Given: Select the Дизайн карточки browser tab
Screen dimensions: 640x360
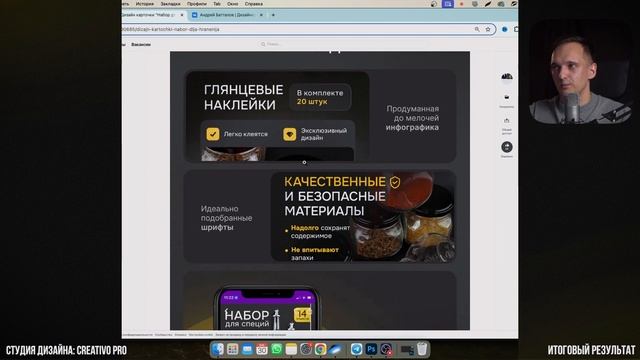Looking at the screenshot, I should point(153,15).
